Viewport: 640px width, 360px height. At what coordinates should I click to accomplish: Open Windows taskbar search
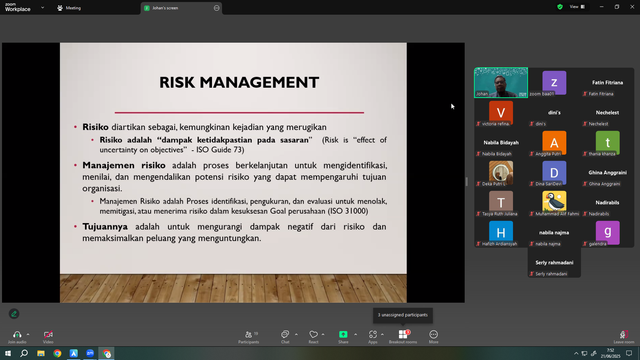point(24,353)
